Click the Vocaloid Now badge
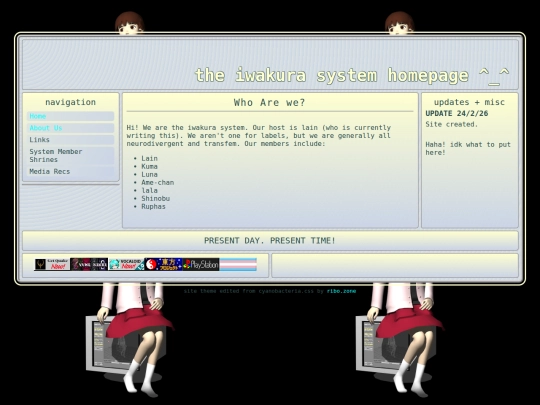This screenshot has height=405, width=540. point(126,264)
